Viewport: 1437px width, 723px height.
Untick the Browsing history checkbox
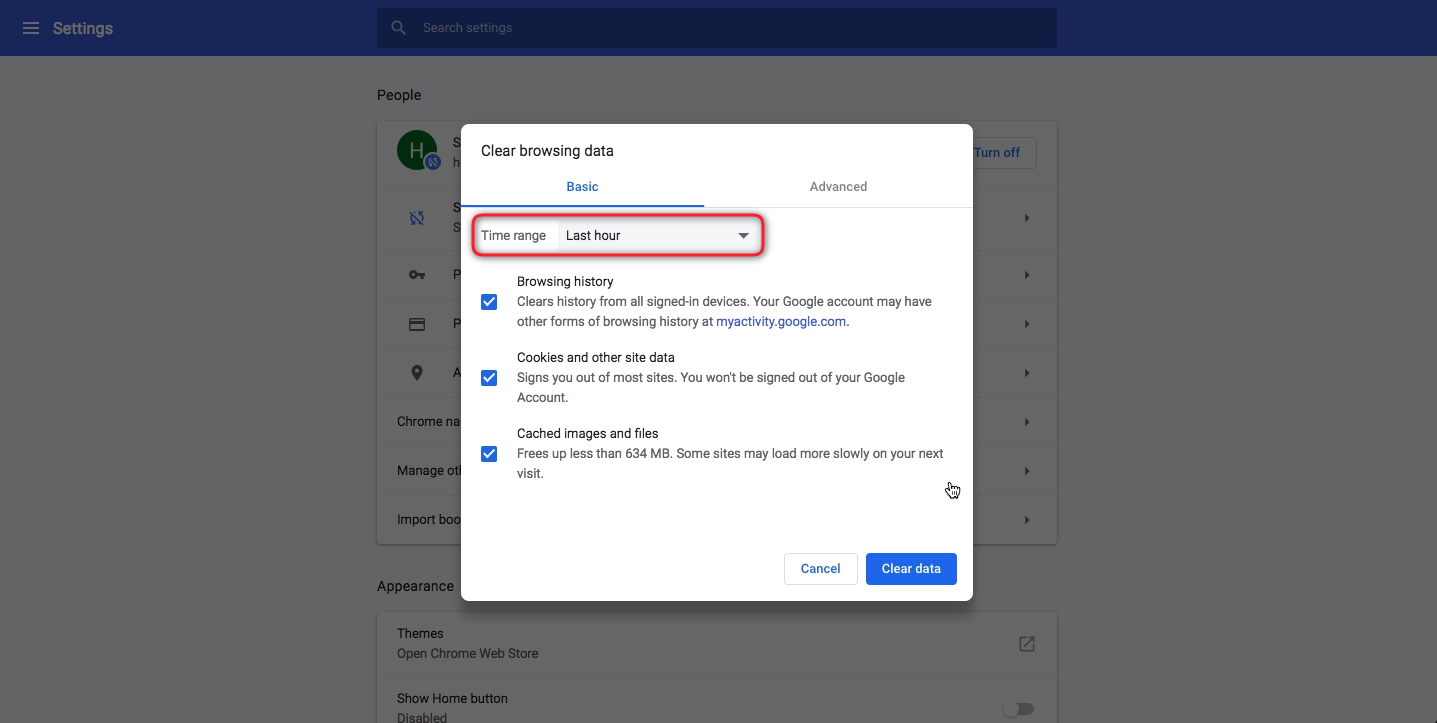[x=489, y=302]
